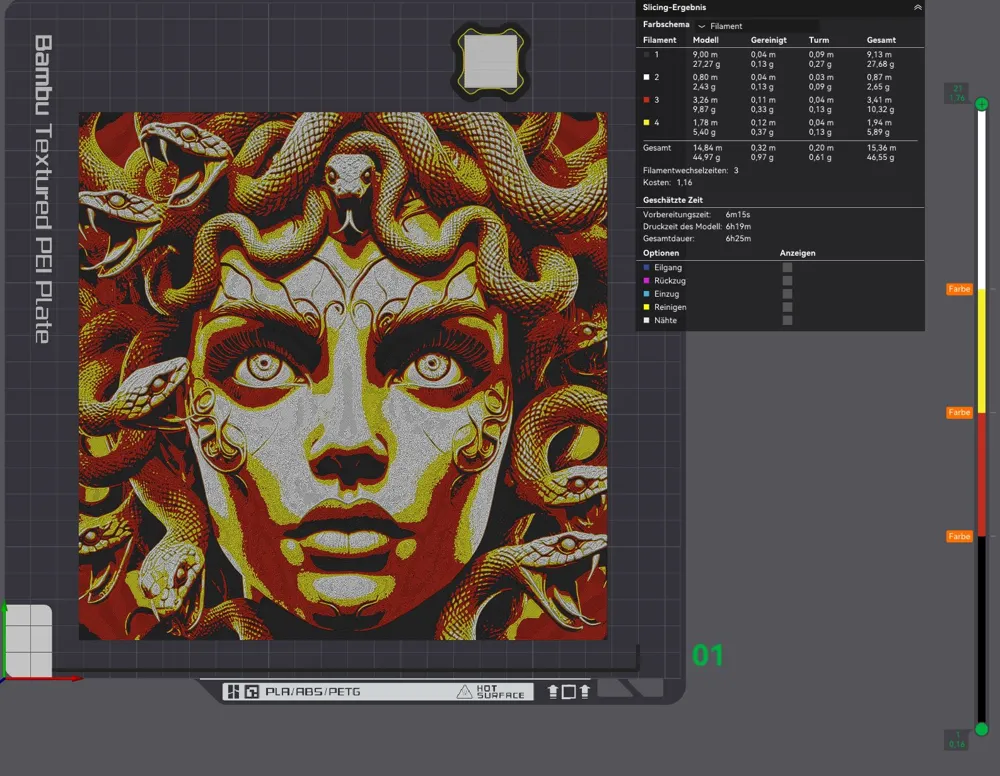Click the green plate number 01
The height and width of the screenshot is (776, 1000).
point(708,655)
